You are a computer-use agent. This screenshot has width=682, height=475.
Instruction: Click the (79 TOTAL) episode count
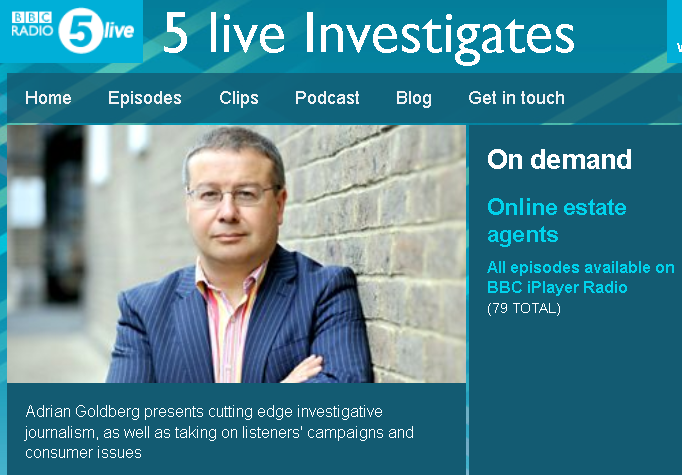524,308
